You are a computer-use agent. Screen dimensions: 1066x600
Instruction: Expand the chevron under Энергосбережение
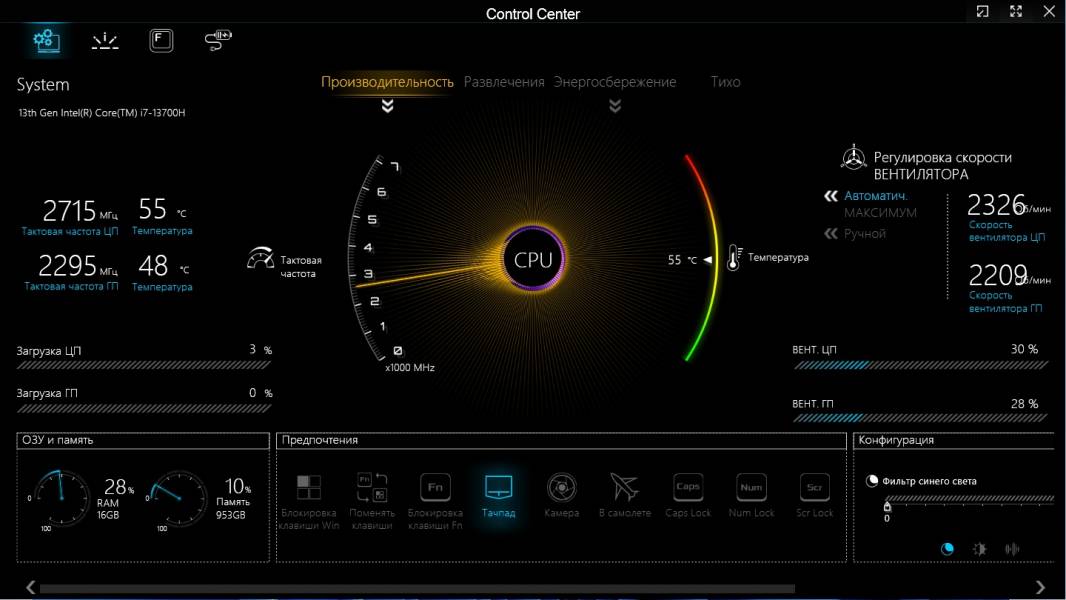coord(615,106)
